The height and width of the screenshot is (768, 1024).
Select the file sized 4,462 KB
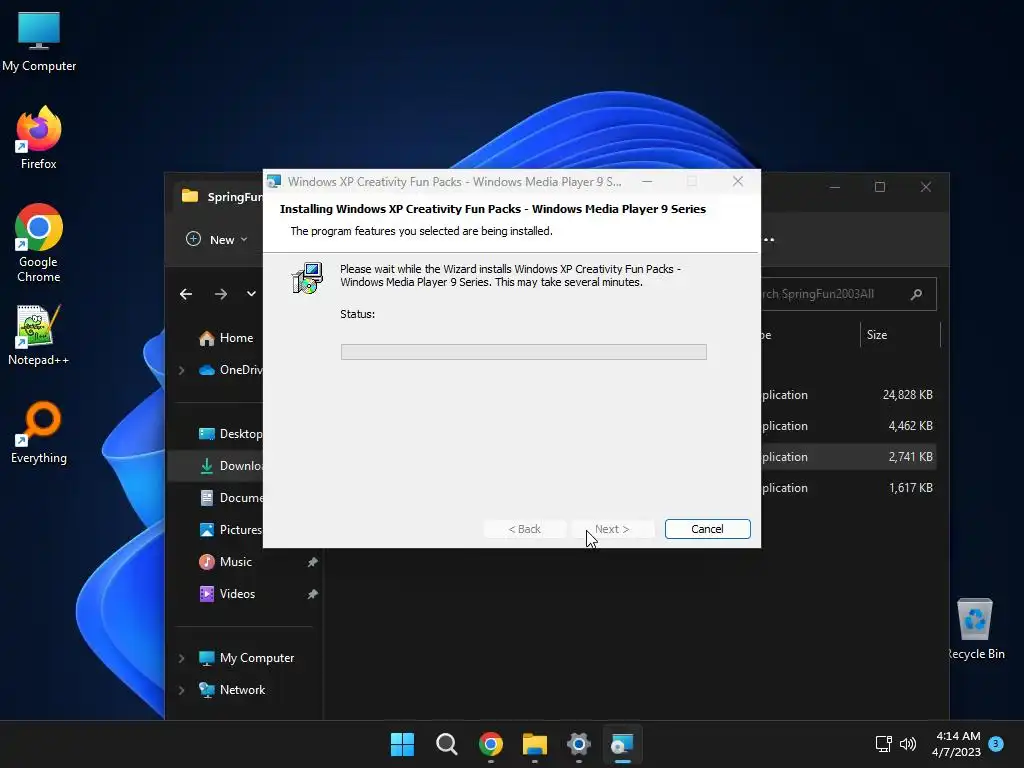tap(848, 426)
